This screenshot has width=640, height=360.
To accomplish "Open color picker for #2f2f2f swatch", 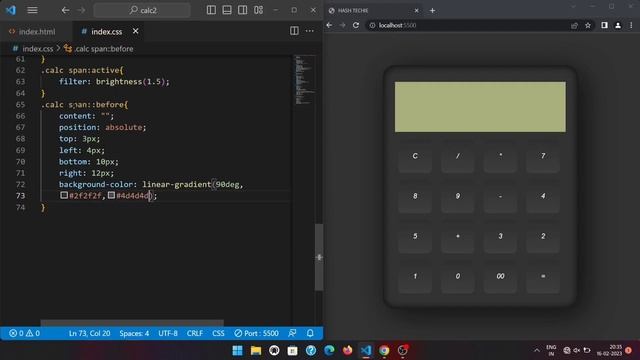I will 64,195.
